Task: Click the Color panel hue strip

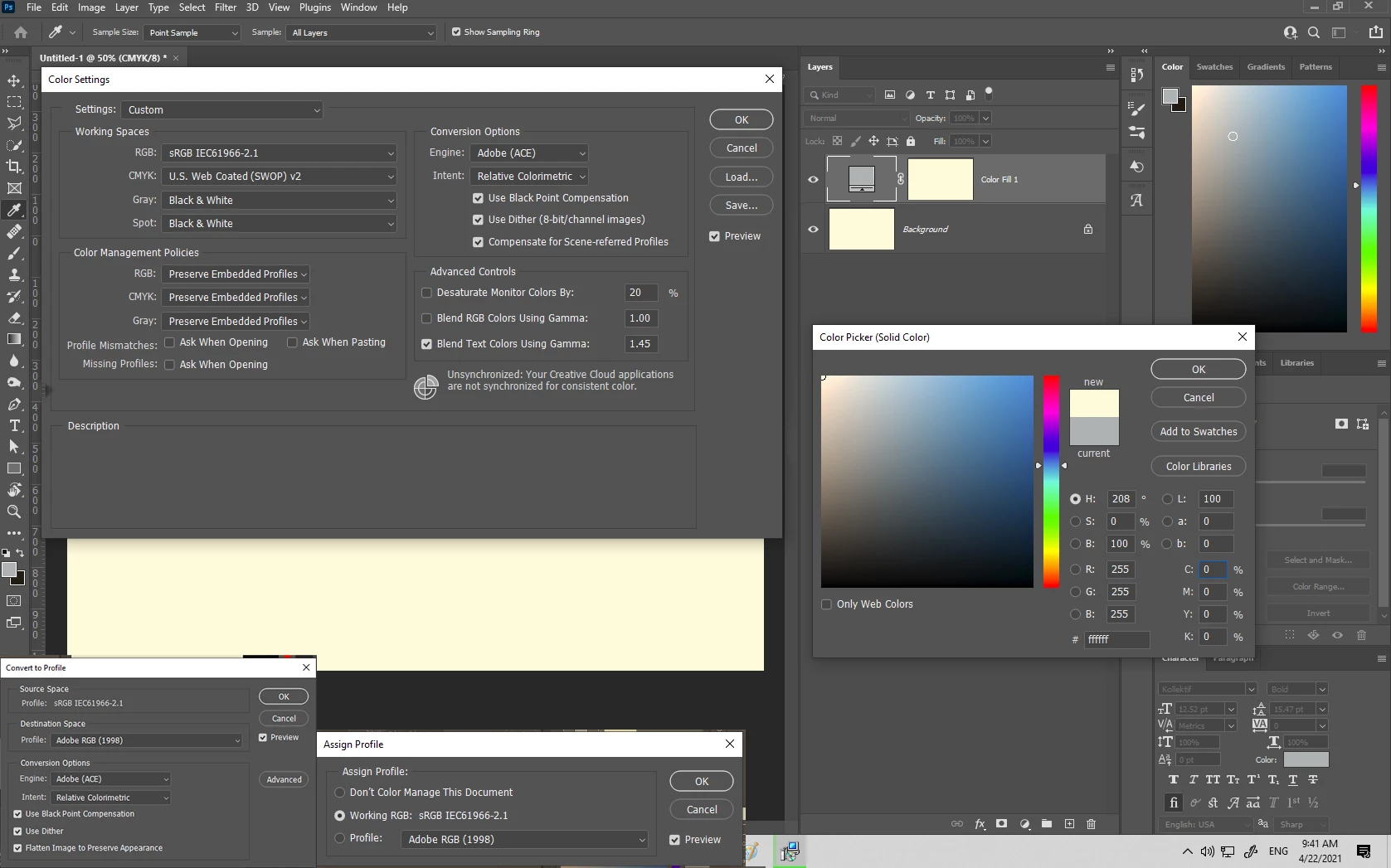Action: pos(1369,208)
